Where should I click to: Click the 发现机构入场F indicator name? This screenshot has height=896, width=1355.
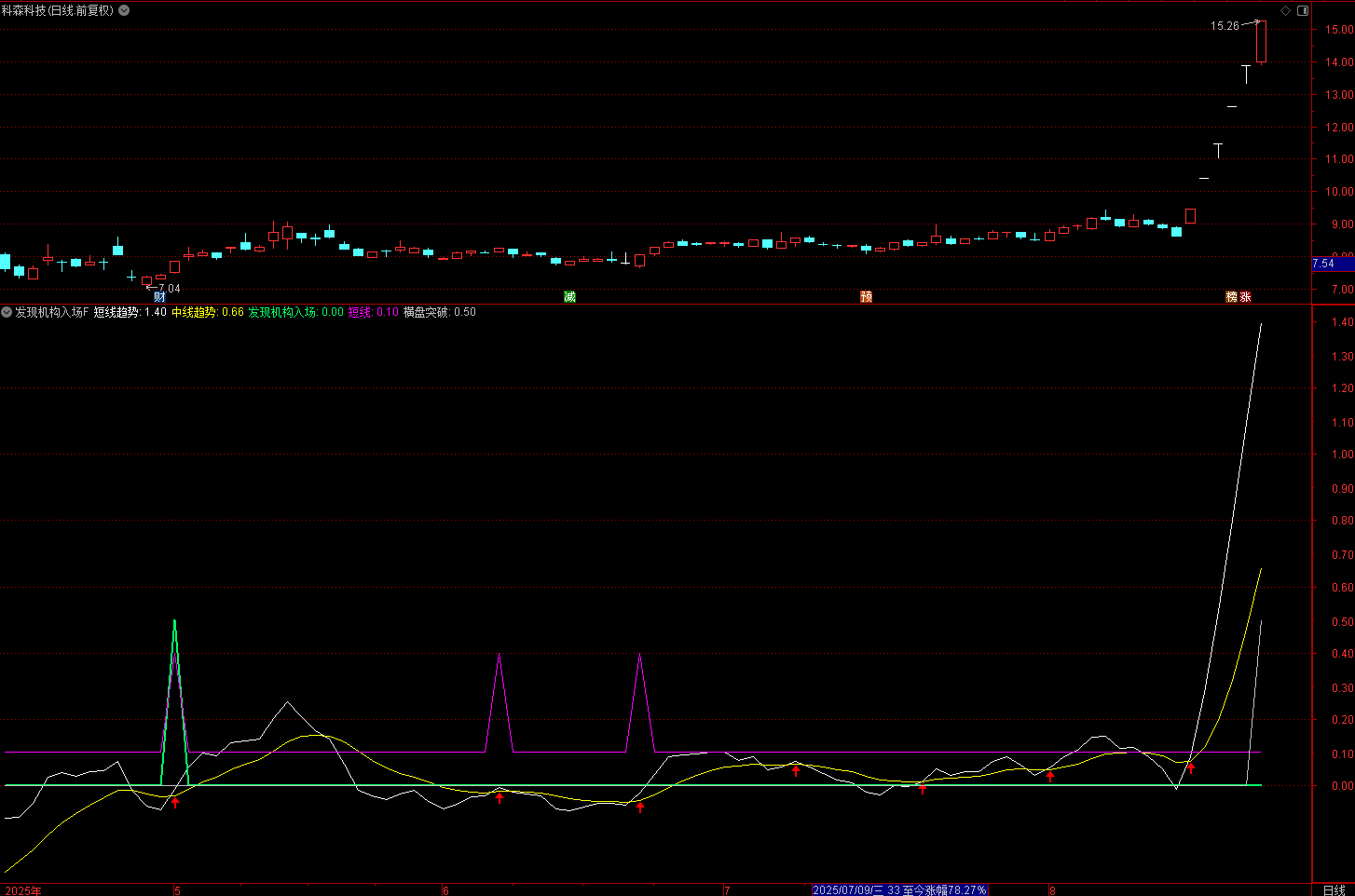[51, 312]
